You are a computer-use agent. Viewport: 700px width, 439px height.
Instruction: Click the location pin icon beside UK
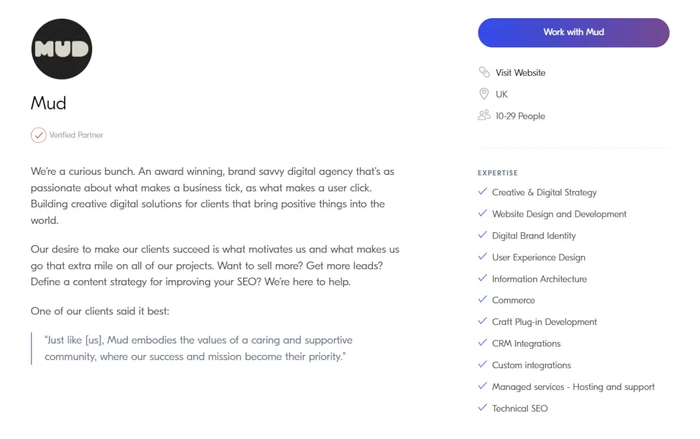[x=484, y=94]
